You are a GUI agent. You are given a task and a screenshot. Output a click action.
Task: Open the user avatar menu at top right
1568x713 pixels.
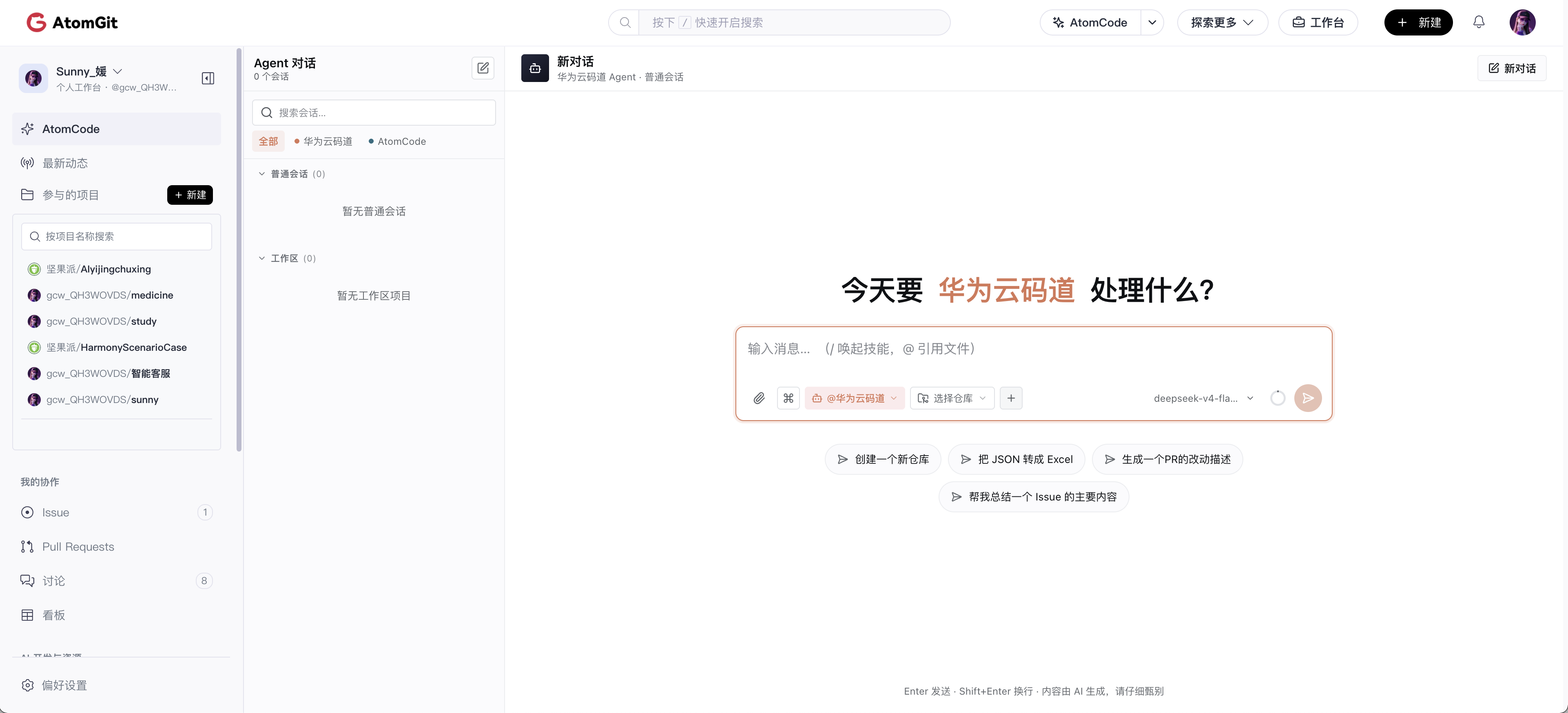(1522, 22)
